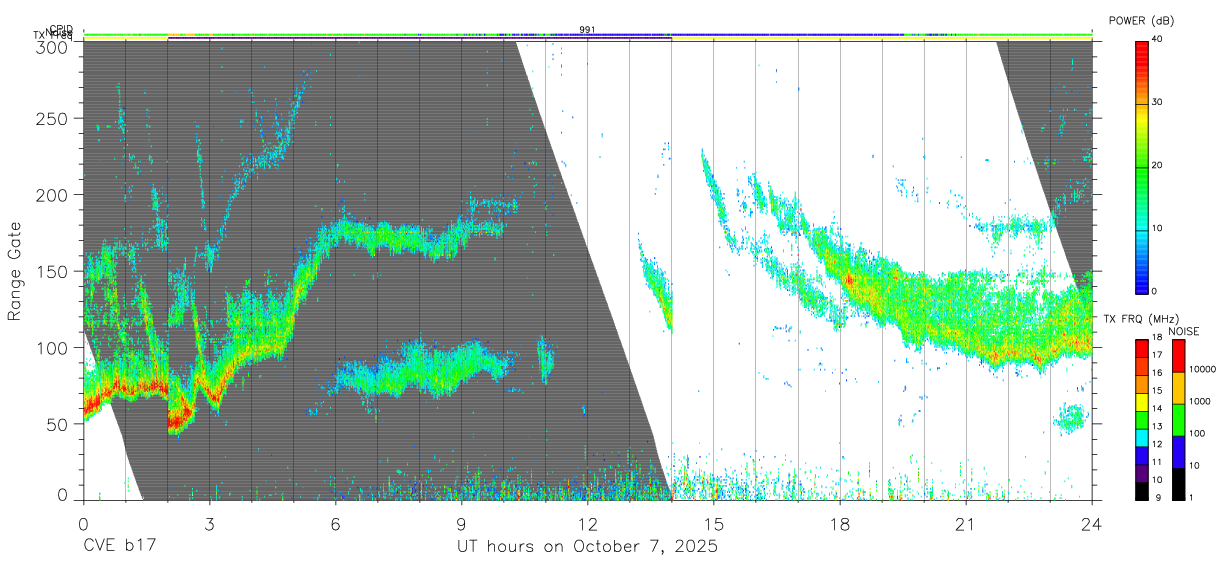Click the Range Gate y-axis label
Screen dimensions: 1228x567
click(x=15, y=271)
